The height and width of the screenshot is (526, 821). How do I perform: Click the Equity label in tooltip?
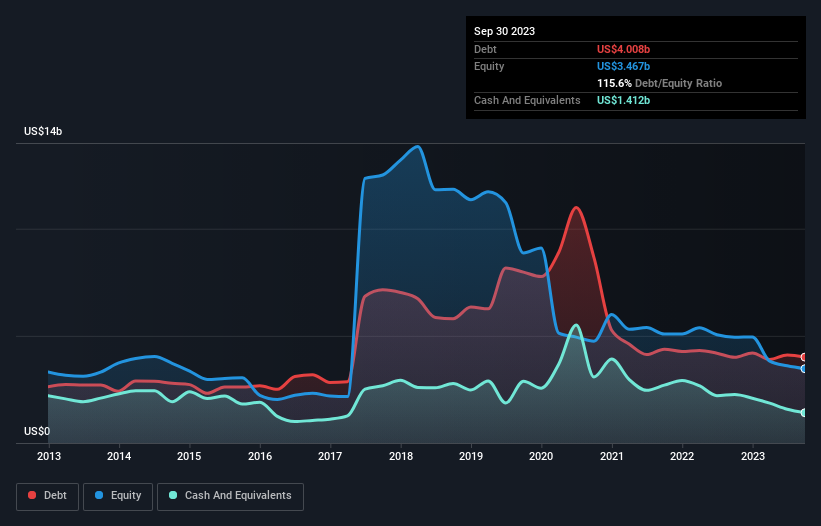(489, 66)
